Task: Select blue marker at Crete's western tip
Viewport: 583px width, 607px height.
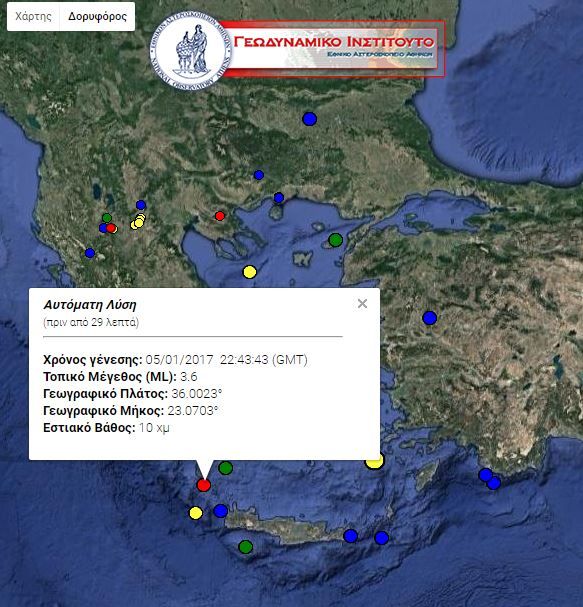Action: (x=220, y=511)
